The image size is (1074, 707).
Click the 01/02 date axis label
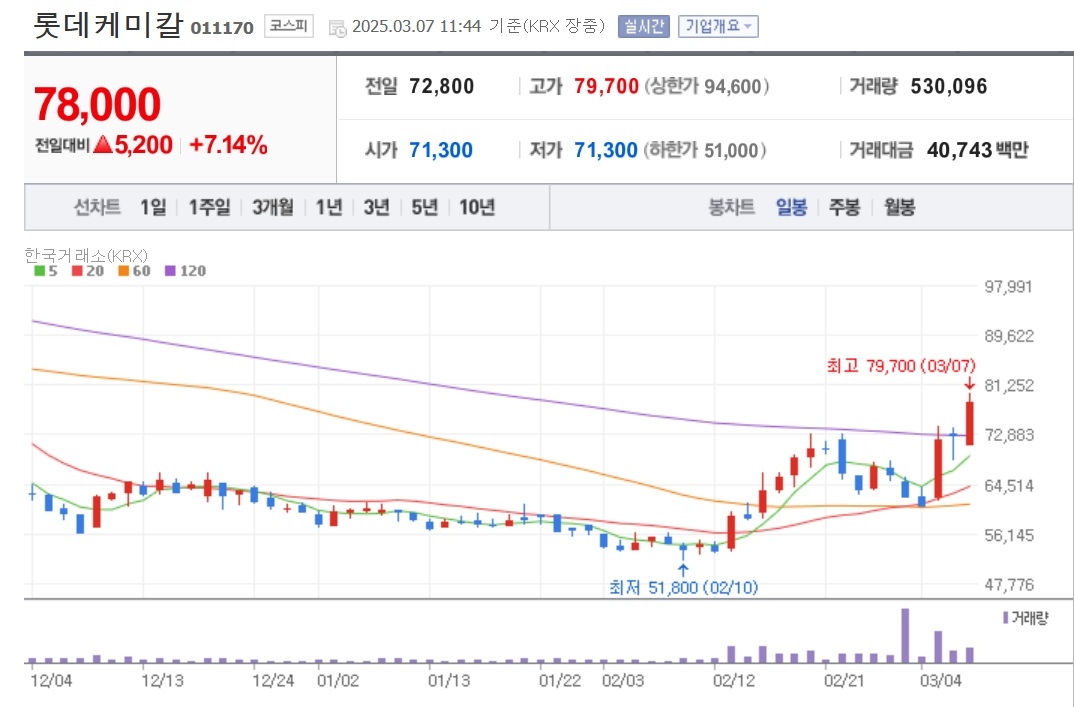[x=338, y=681]
